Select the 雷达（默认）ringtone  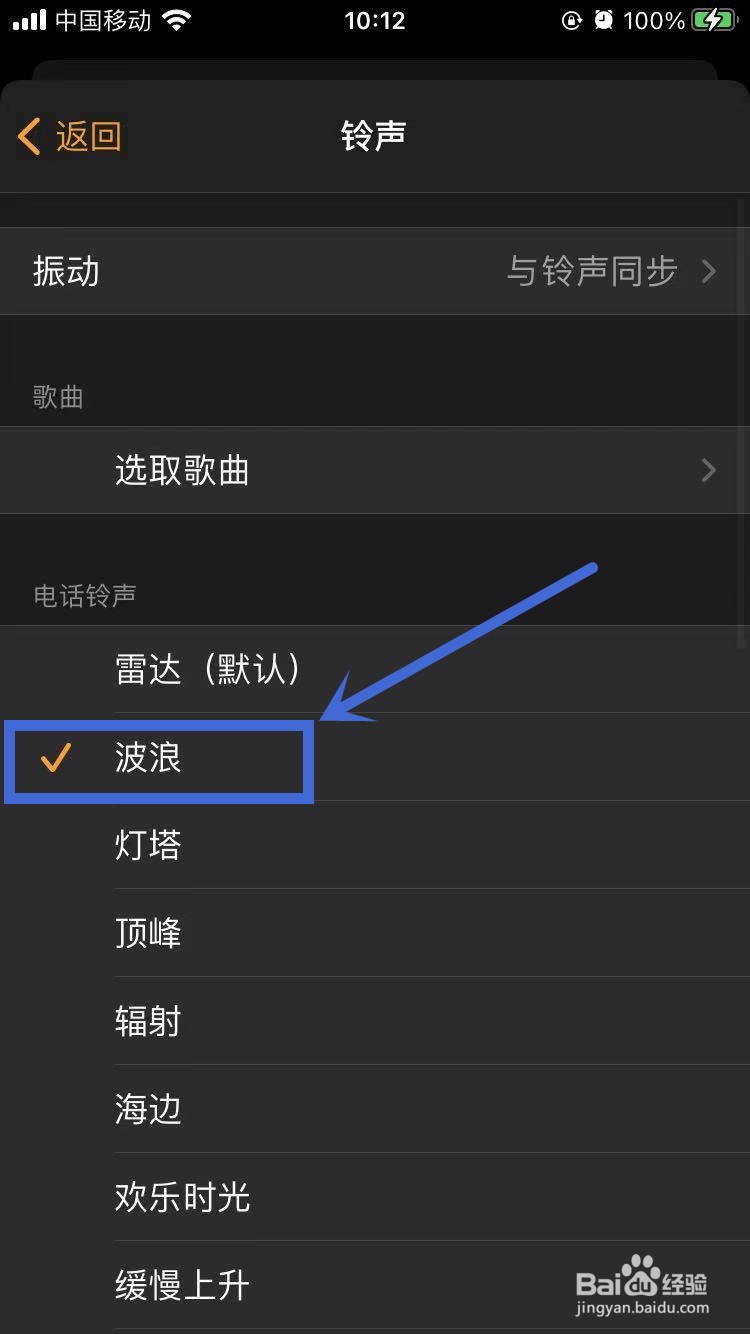coord(375,669)
